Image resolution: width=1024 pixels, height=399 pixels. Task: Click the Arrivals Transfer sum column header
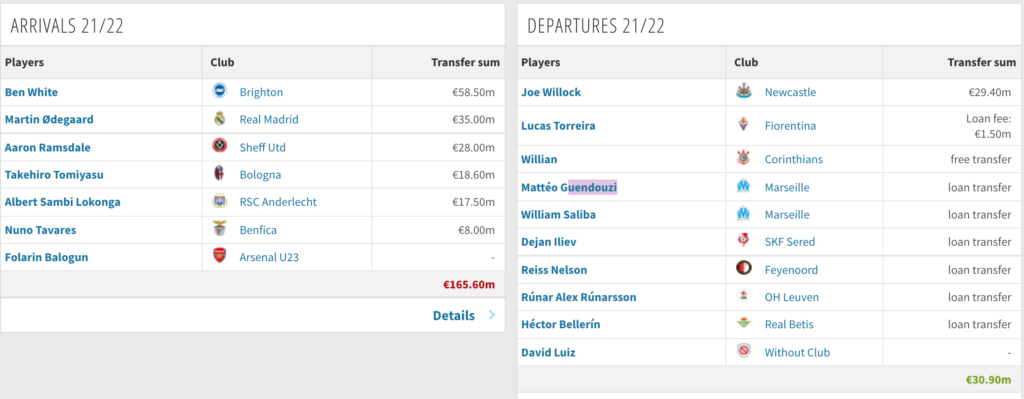coord(465,63)
